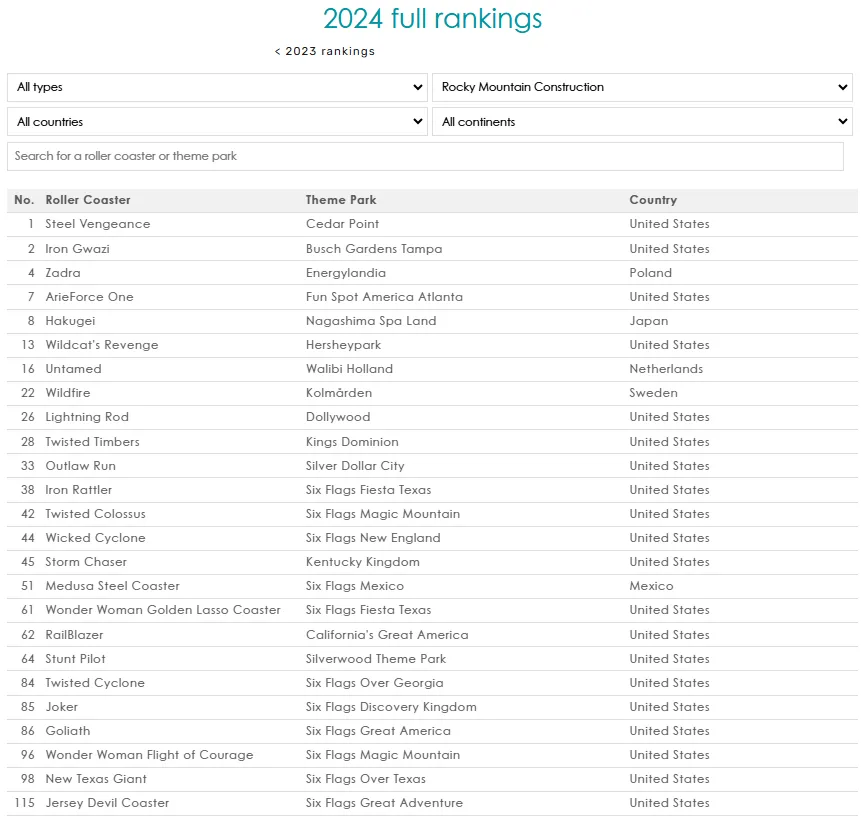Expand the "All countries" dropdown
The height and width of the screenshot is (820, 865).
[215, 121]
